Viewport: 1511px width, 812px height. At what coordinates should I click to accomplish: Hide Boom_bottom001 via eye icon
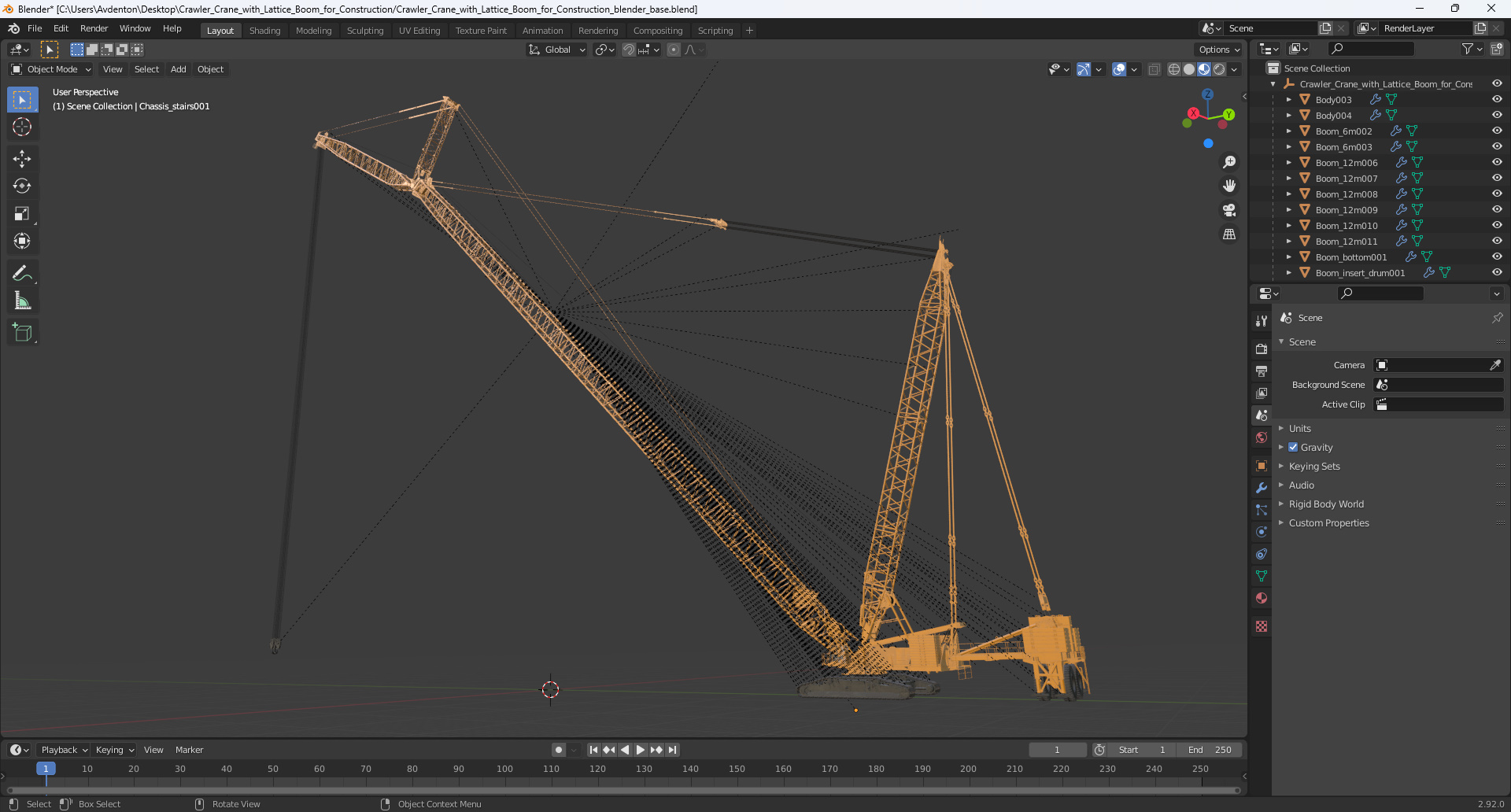tap(1497, 257)
